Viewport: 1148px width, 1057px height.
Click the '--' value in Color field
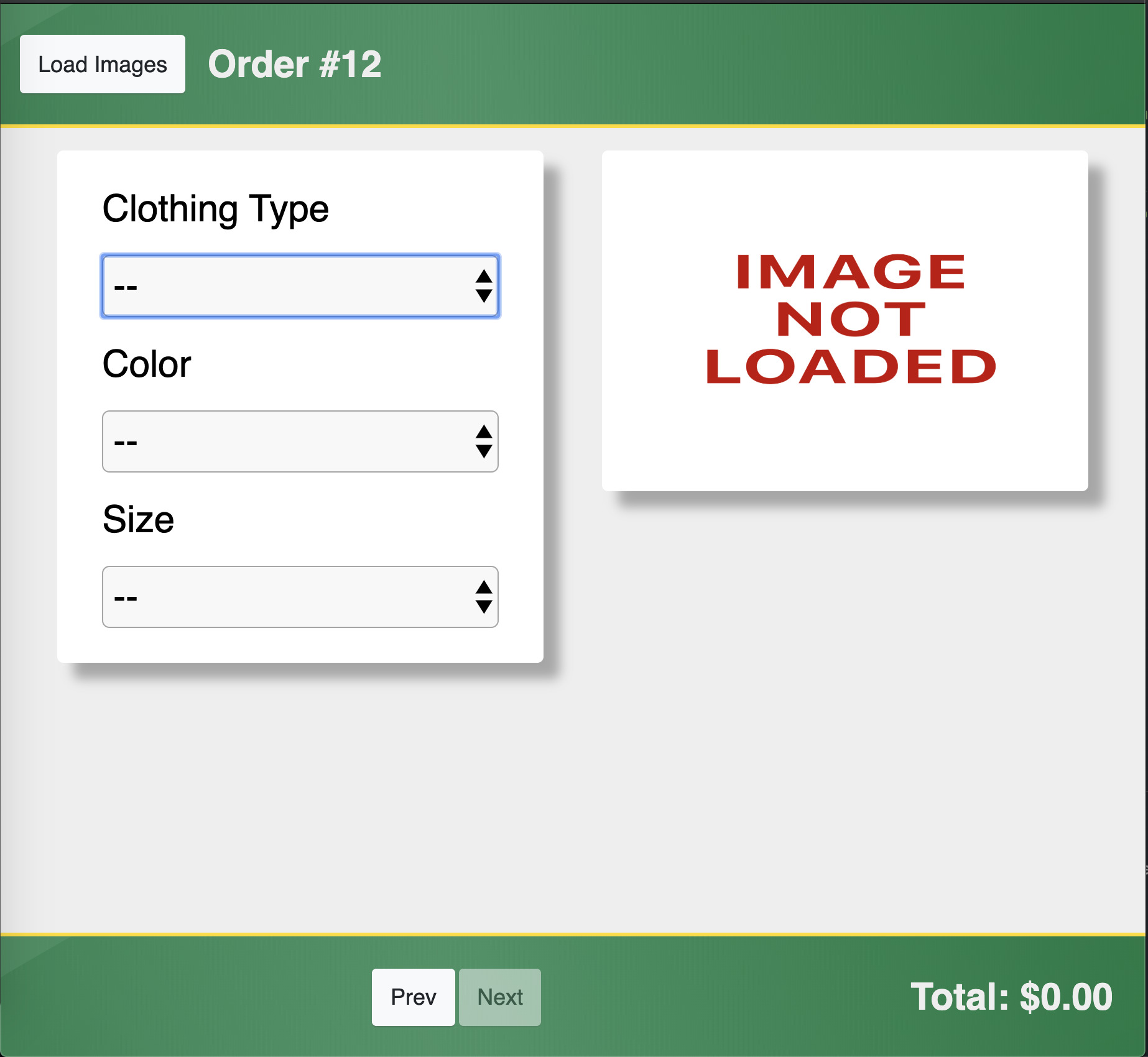coord(126,443)
